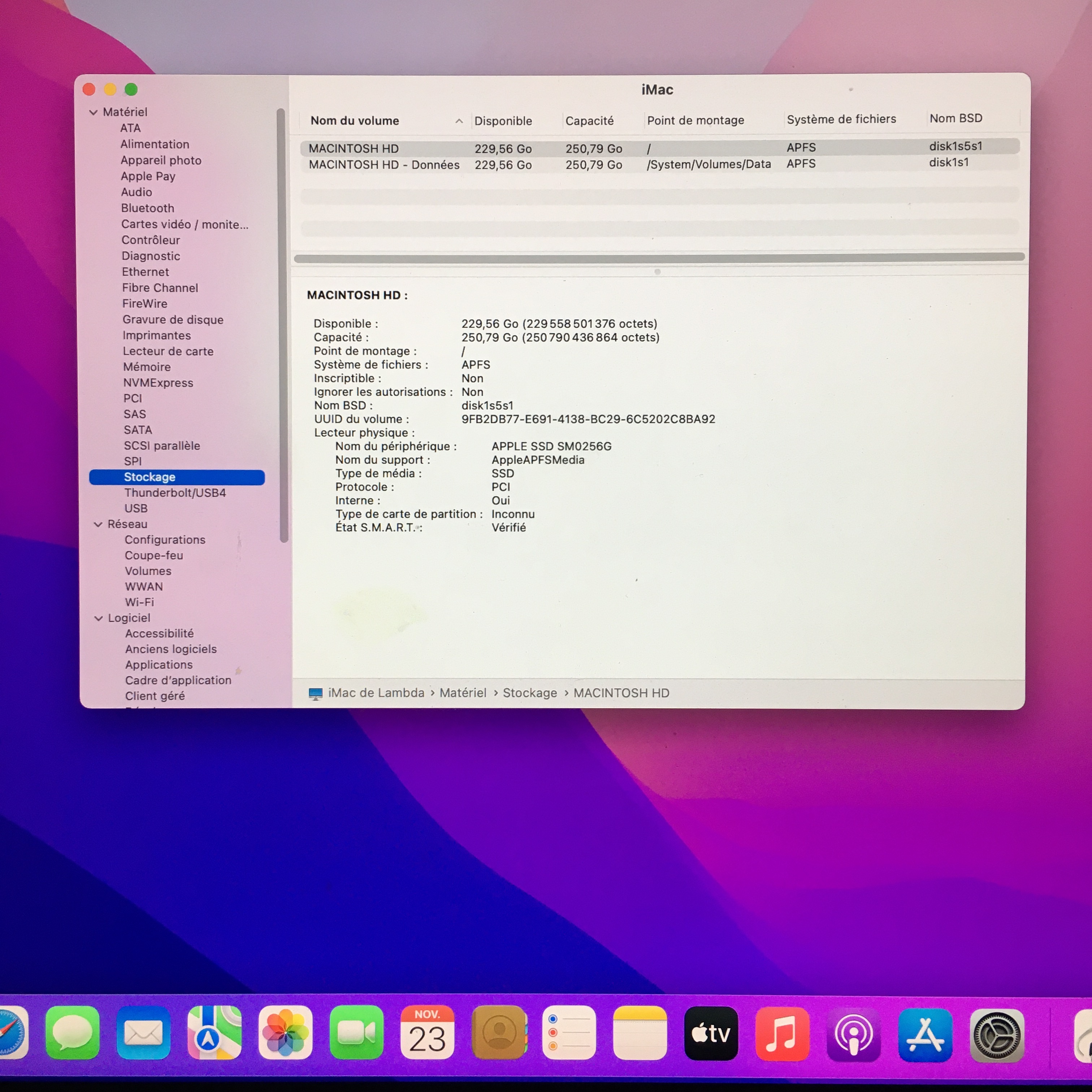Click Matériel in the path bar
Viewport: 1092px width, 1092px height.
click(x=463, y=693)
